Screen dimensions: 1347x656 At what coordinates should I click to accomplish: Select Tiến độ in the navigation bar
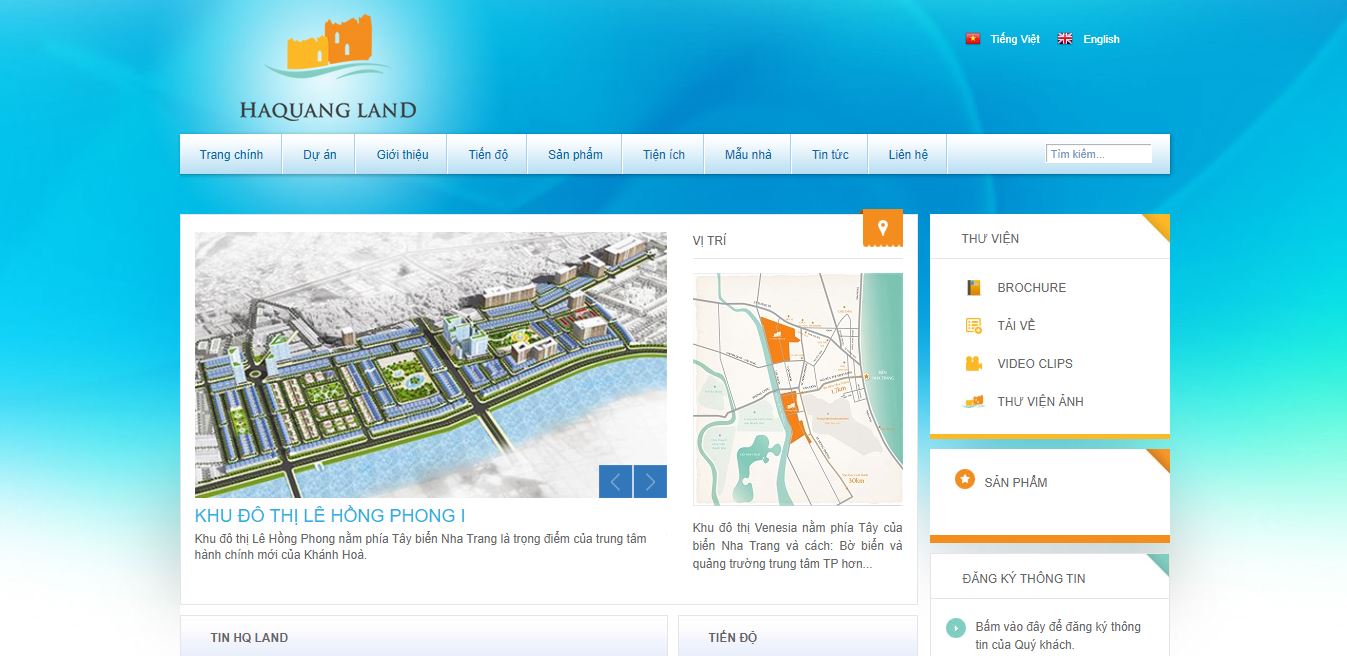[488, 155]
